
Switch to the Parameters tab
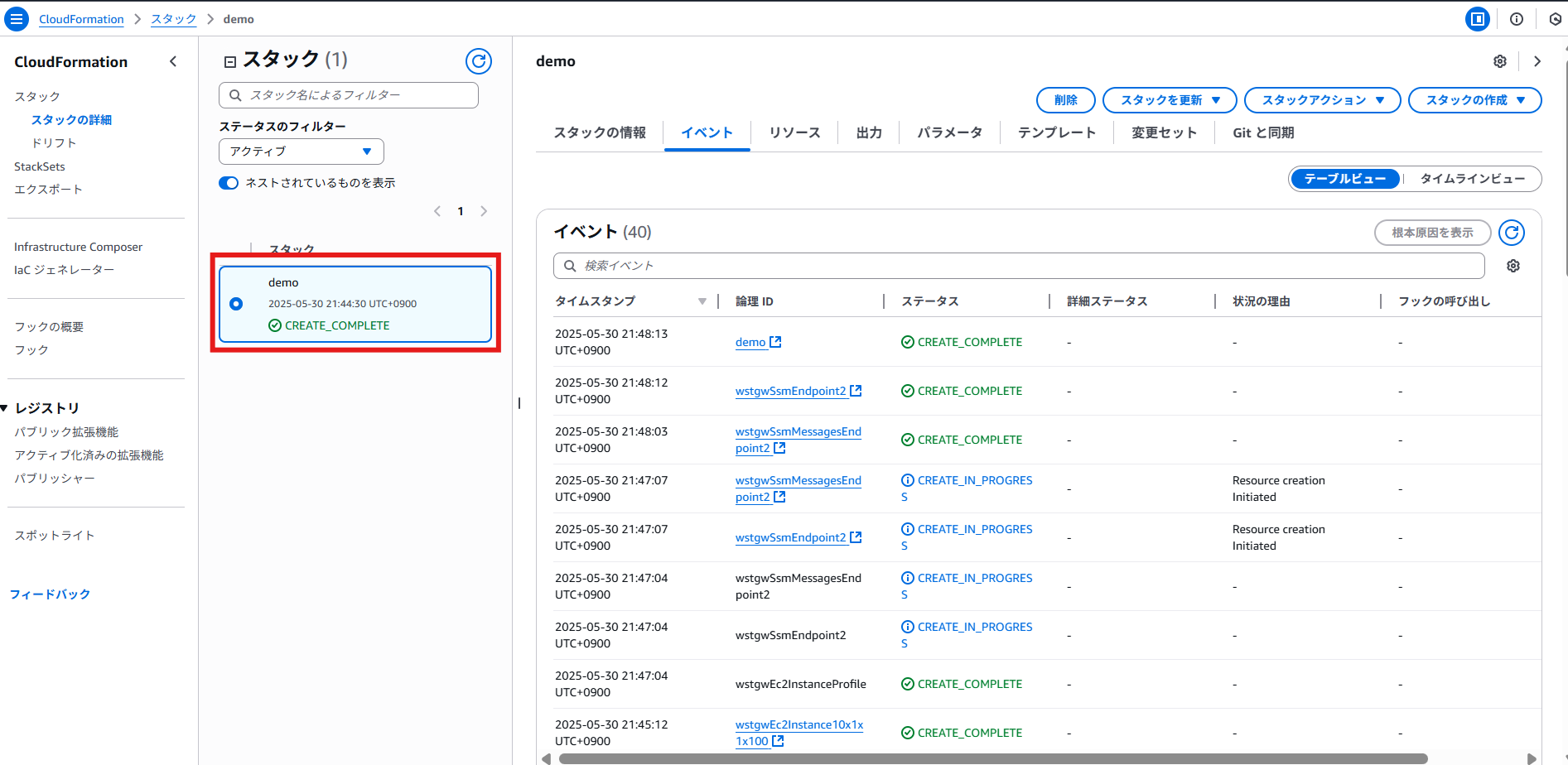pos(949,132)
